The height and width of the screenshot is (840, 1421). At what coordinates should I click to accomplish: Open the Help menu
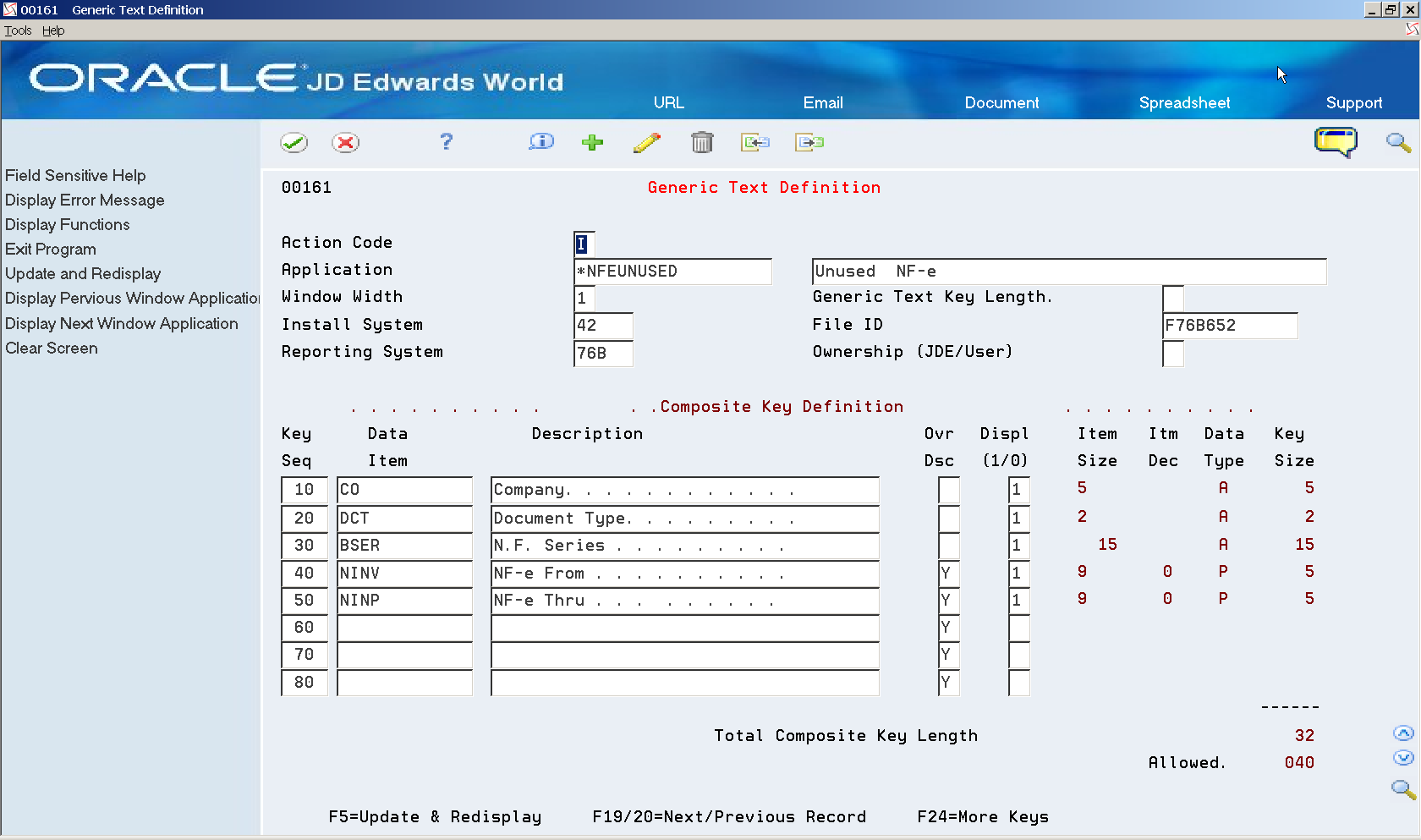point(53,30)
